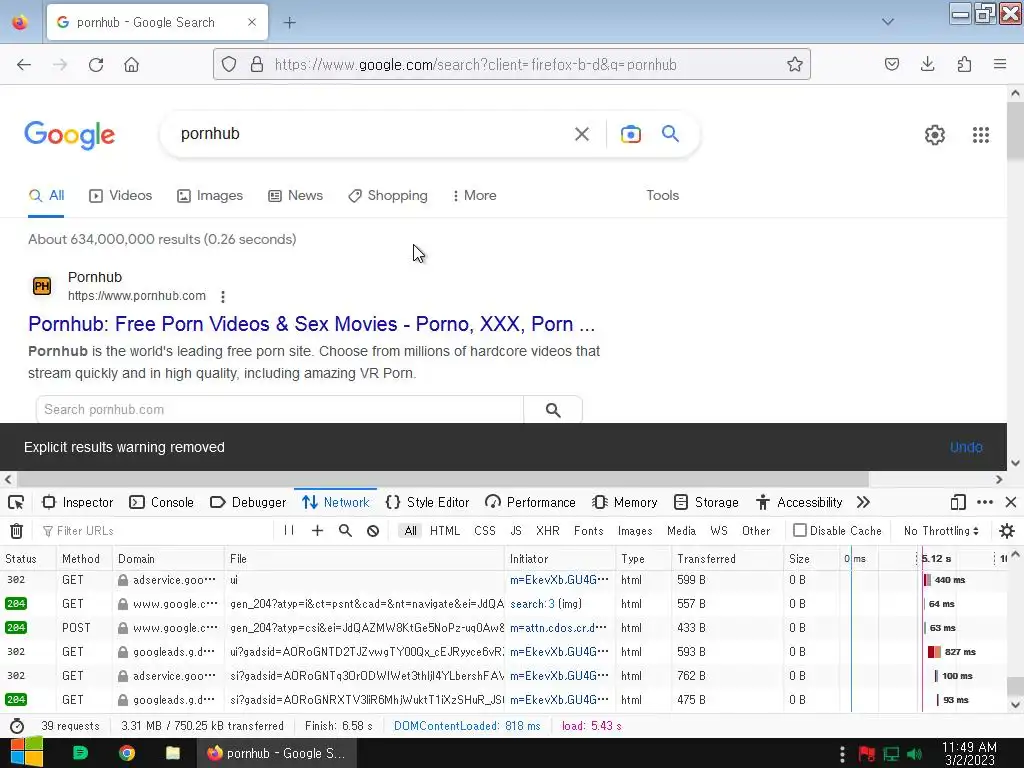Image resolution: width=1024 pixels, height=768 pixels.
Task: Expand the More search categories menu
Action: point(475,195)
